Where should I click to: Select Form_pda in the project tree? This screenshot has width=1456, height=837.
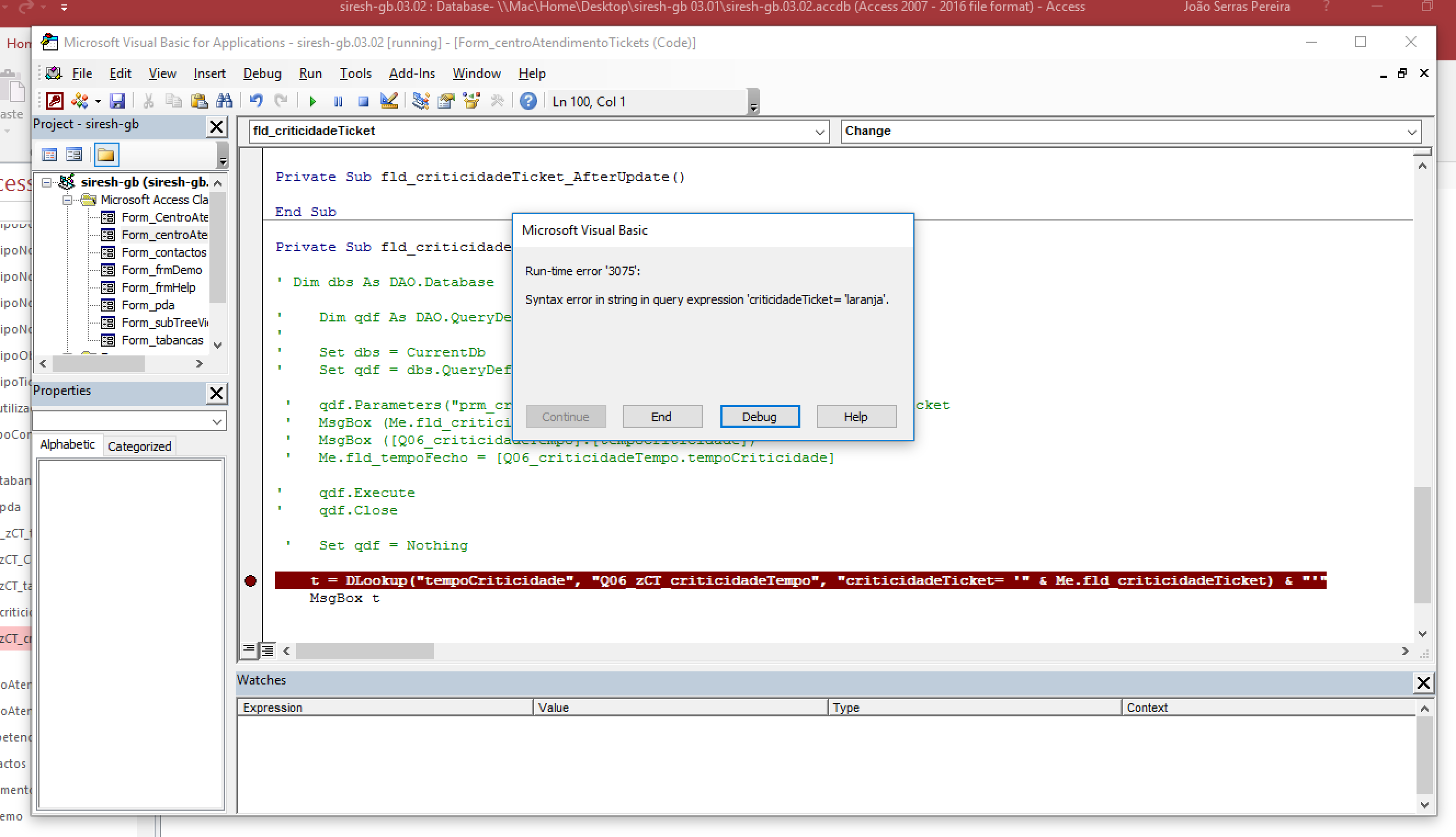click(x=147, y=306)
